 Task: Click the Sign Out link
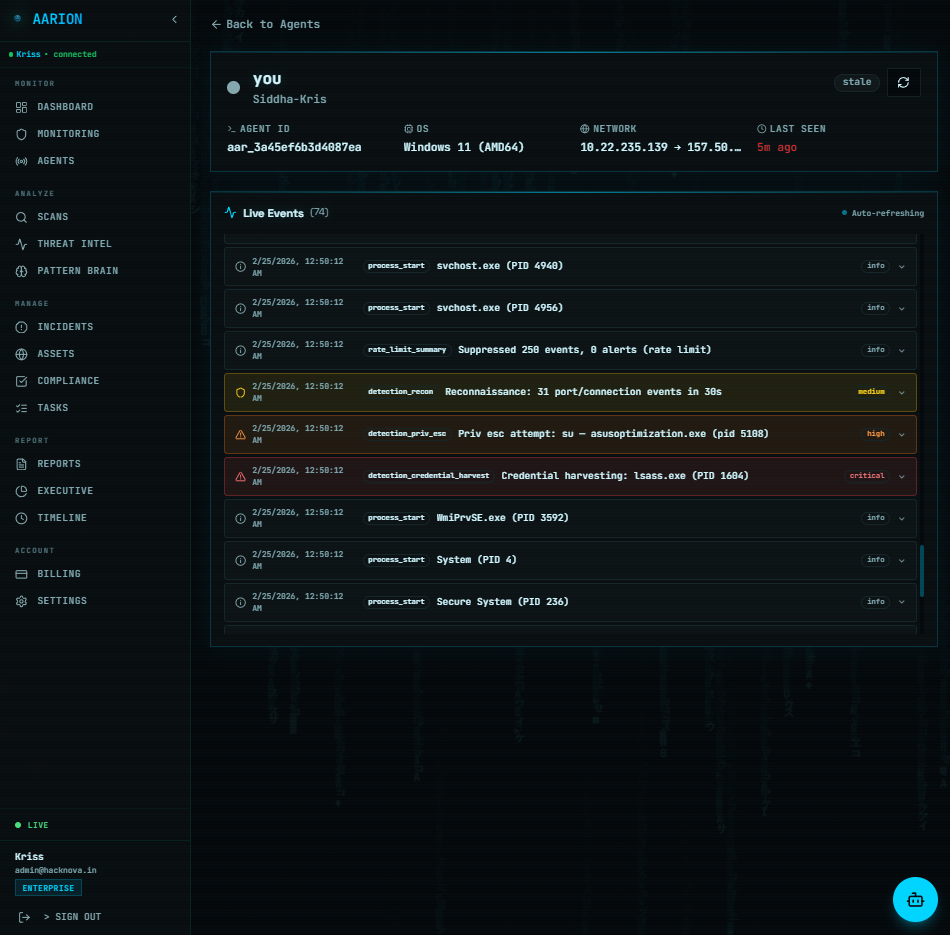coord(72,917)
